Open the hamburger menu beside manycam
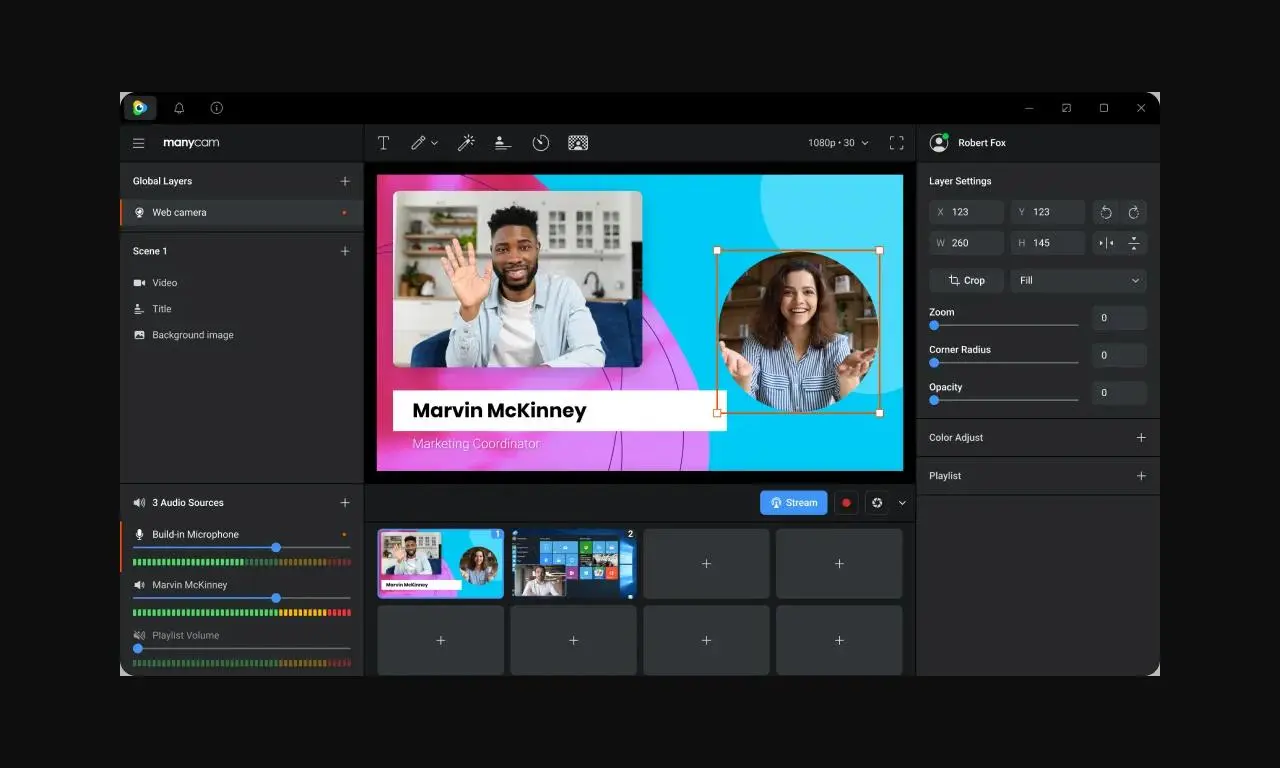 pos(139,143)
